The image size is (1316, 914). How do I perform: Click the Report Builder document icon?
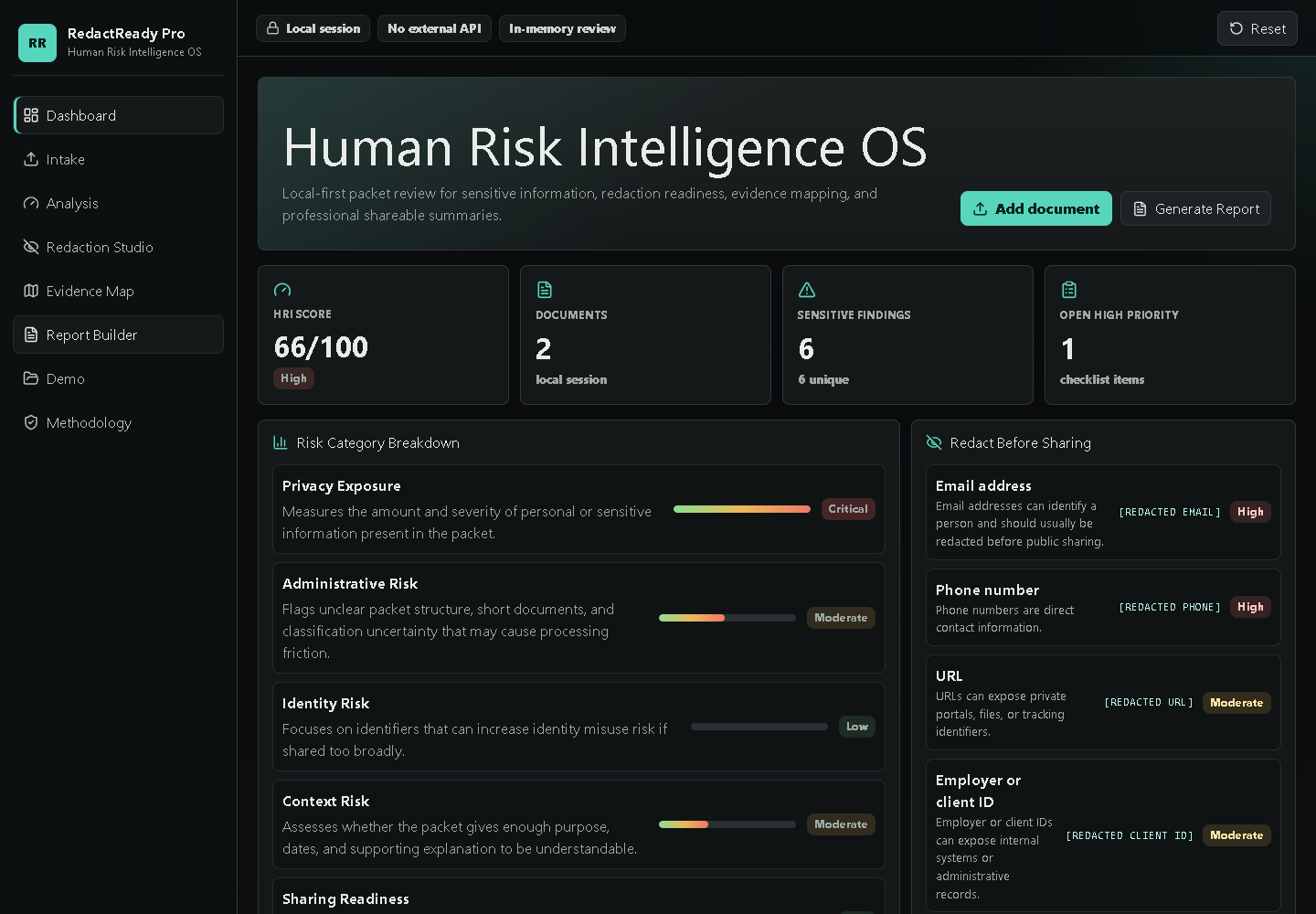pyautogui.click(x=31, y=335)
